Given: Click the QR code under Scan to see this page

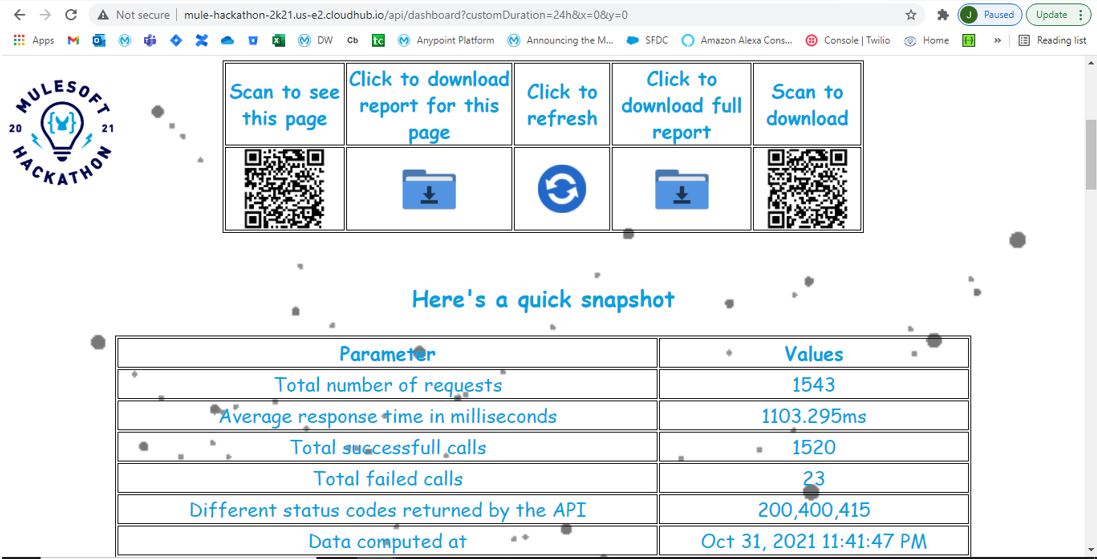Looking at the screenshot, I should [x=284, y=189].
